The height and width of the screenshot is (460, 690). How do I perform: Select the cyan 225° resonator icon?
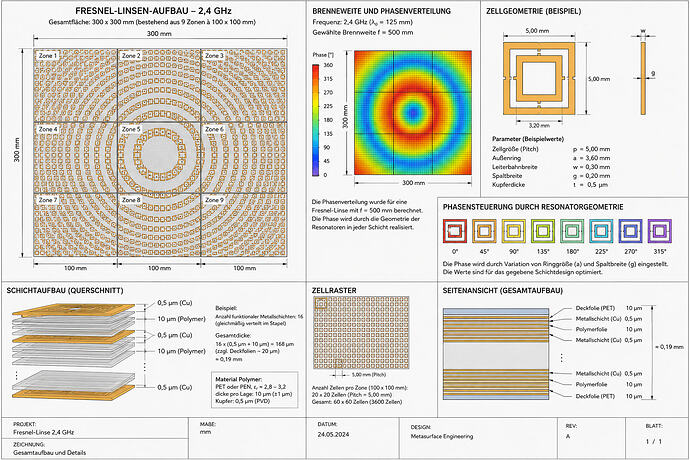coord(601,231)
